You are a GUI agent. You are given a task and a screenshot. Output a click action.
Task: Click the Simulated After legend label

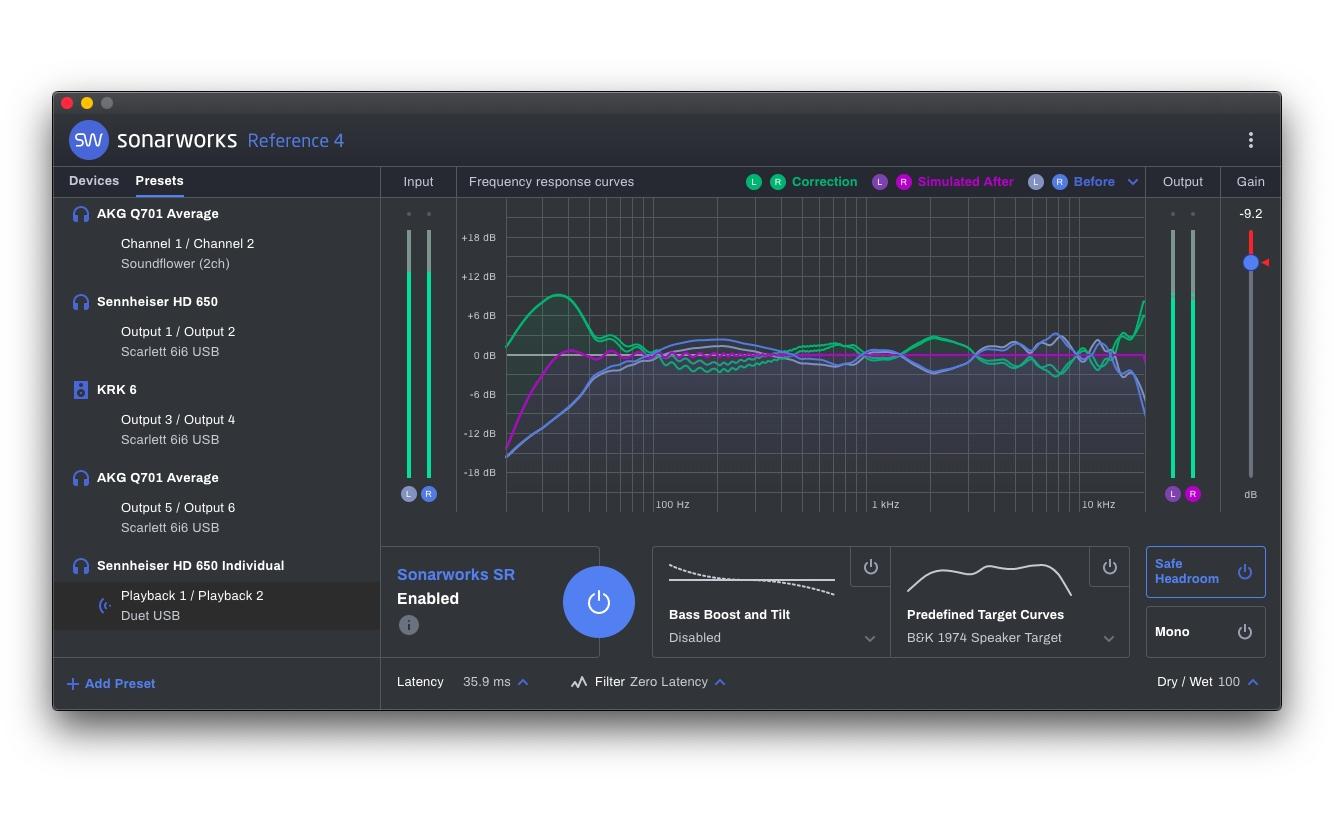point(966,182)
